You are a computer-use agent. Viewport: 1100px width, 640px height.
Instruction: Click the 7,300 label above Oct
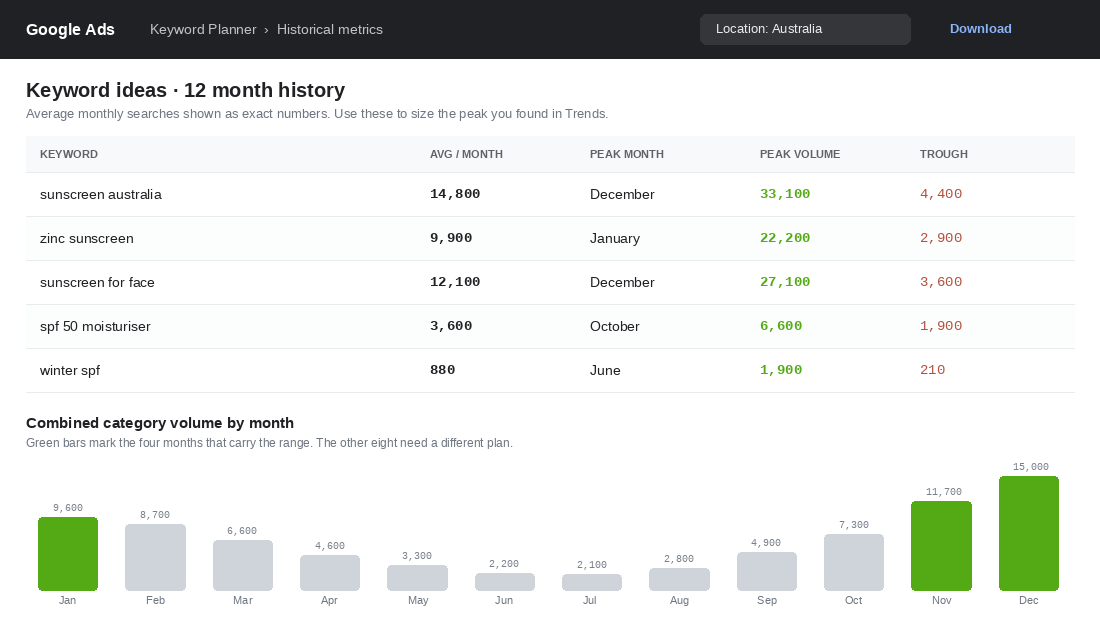click(854, 525)
